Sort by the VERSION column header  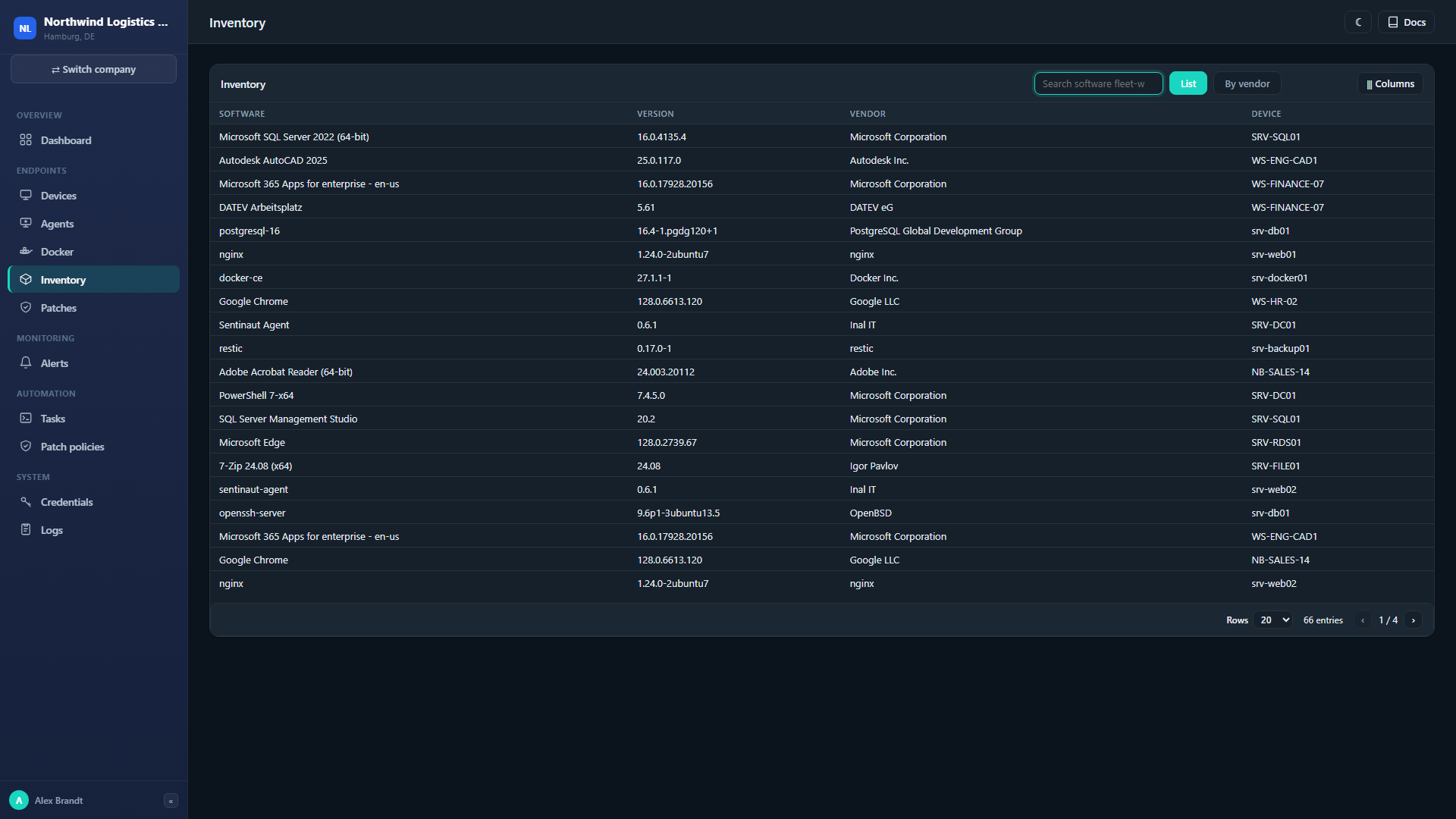click(x=655, y=114)
